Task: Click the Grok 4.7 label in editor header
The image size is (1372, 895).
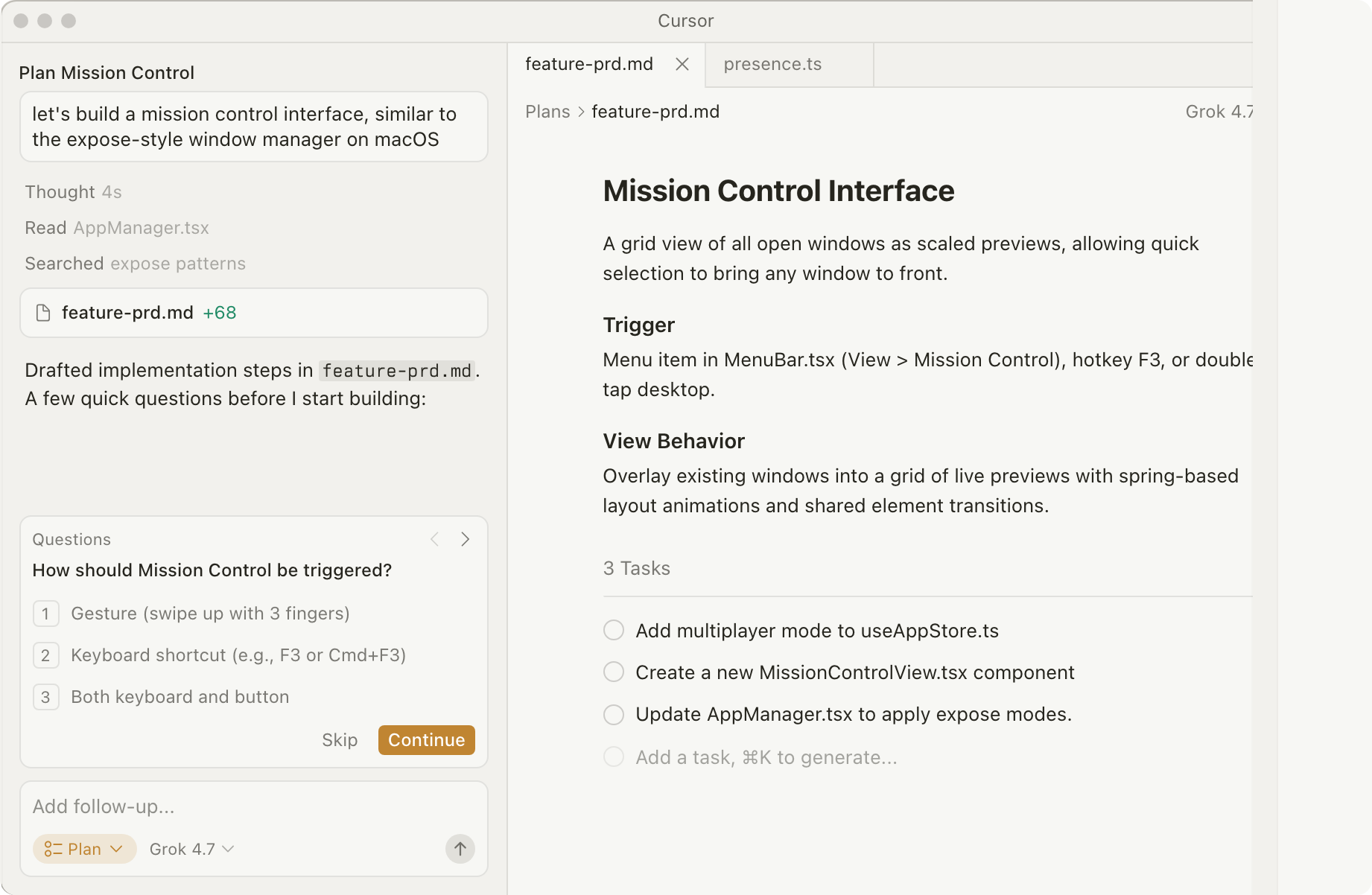Action: 1219,112
